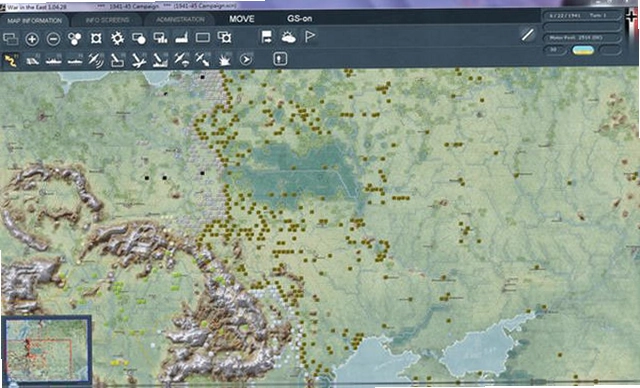
Task: Click the three circles toolbar icon
Action: pos(74,39)
